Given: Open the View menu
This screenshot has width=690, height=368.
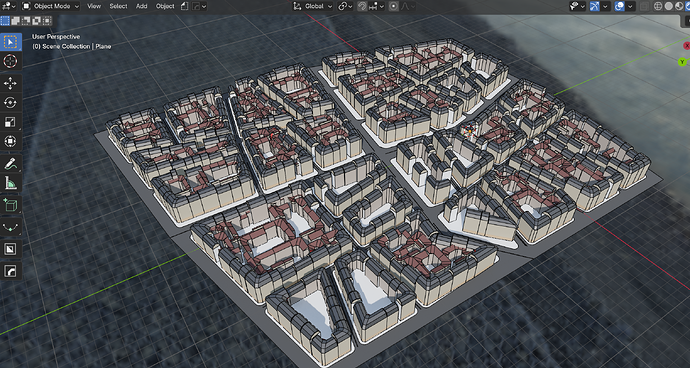Looking at the screenshot, I should click(94, 6).
